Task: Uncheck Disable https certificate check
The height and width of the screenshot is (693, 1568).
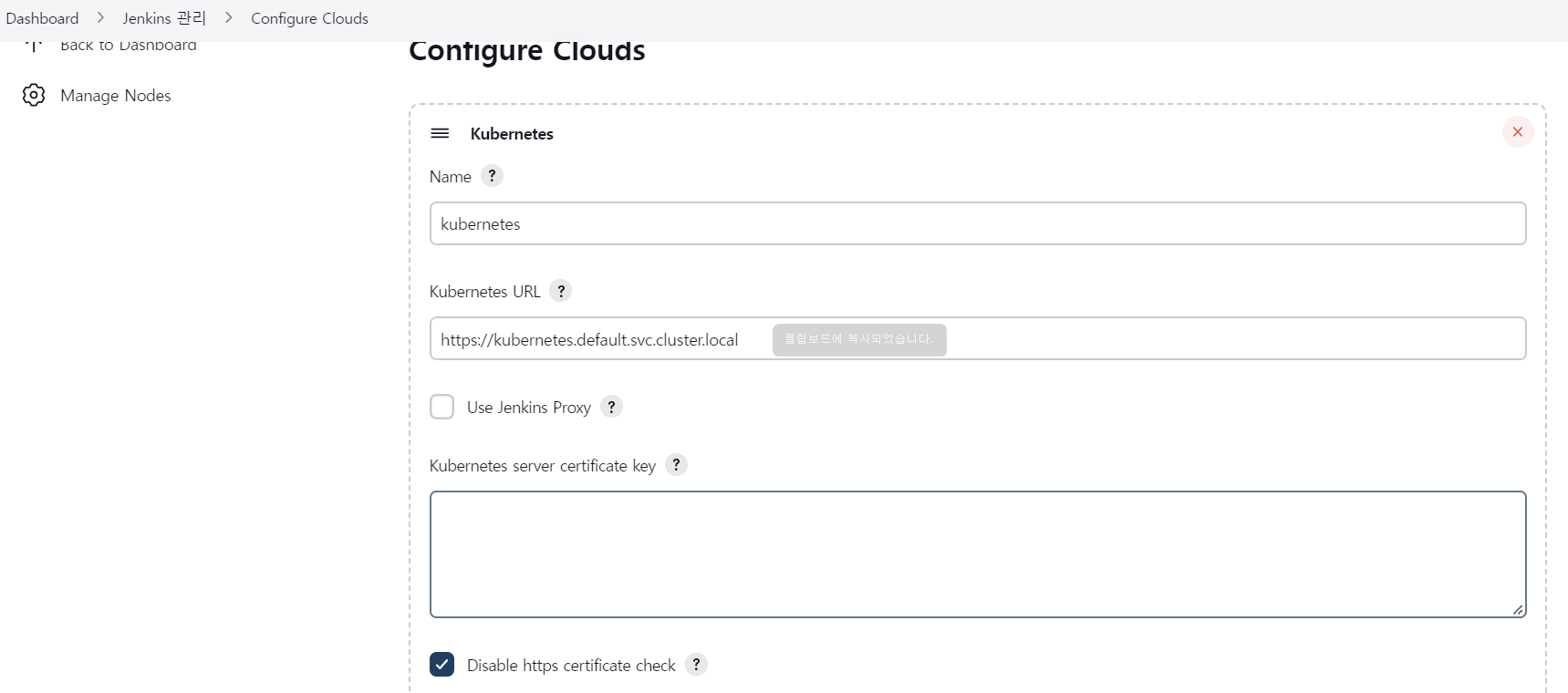Action: click(x=442, y=665)
